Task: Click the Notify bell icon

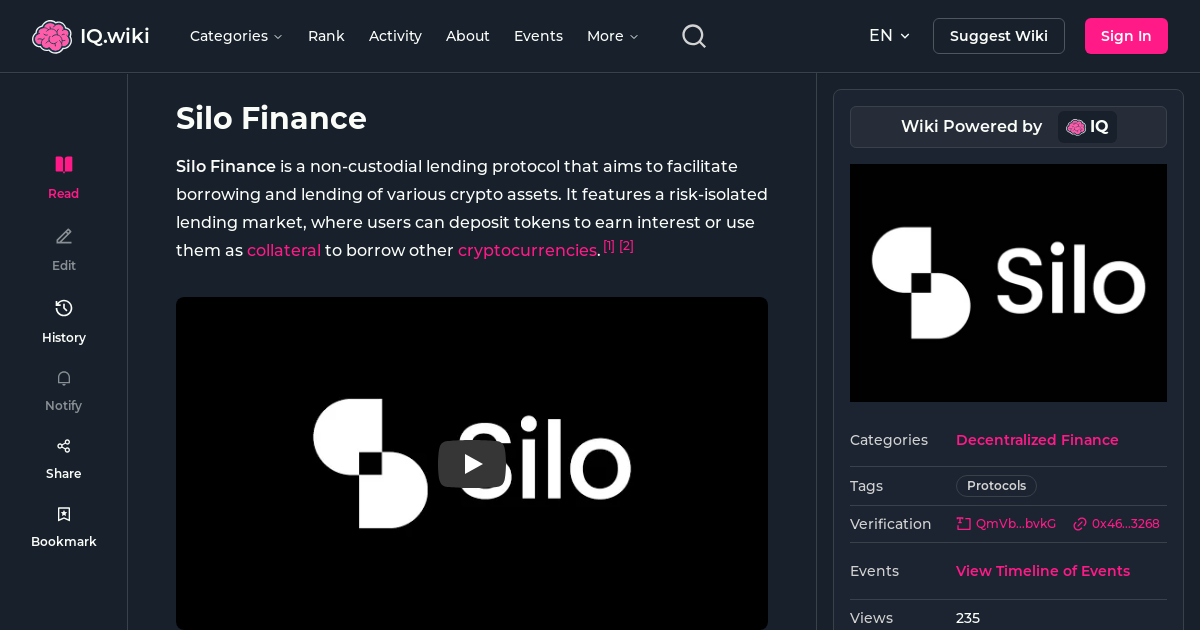Action: pos(63,378)
